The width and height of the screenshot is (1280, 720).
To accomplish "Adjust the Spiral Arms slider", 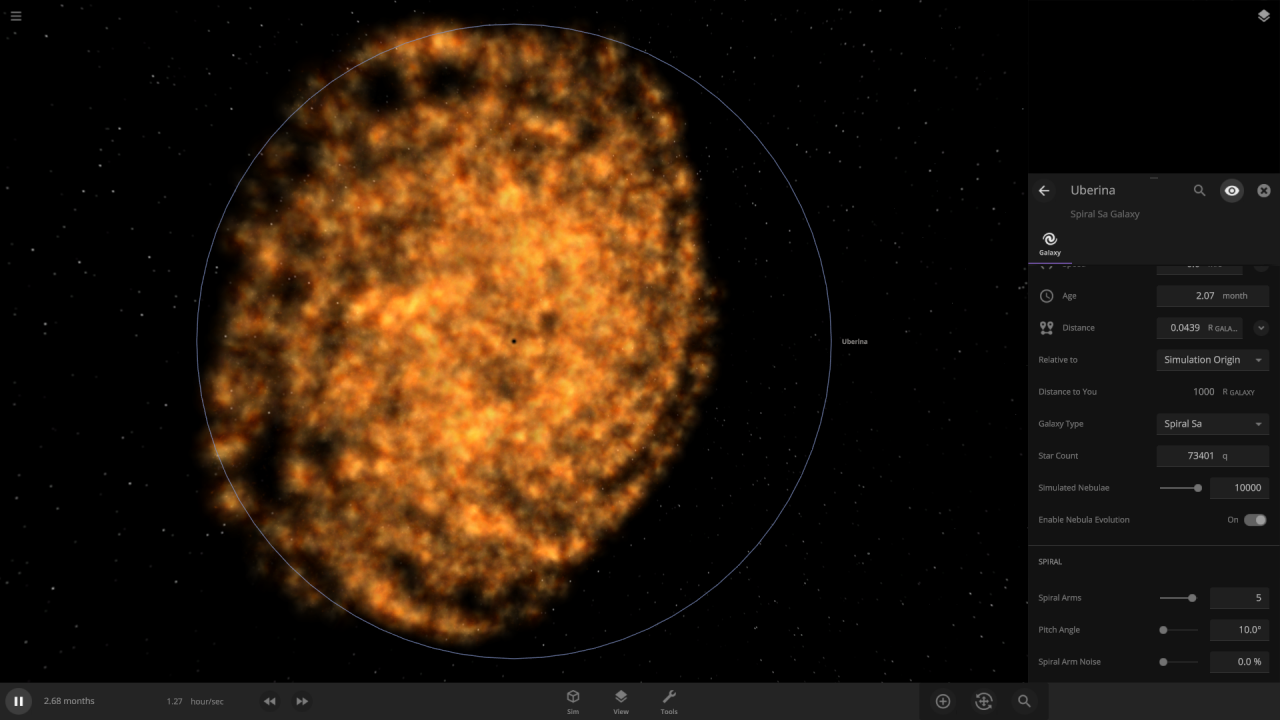I will pyautogui.click(x=1178, y=598).
